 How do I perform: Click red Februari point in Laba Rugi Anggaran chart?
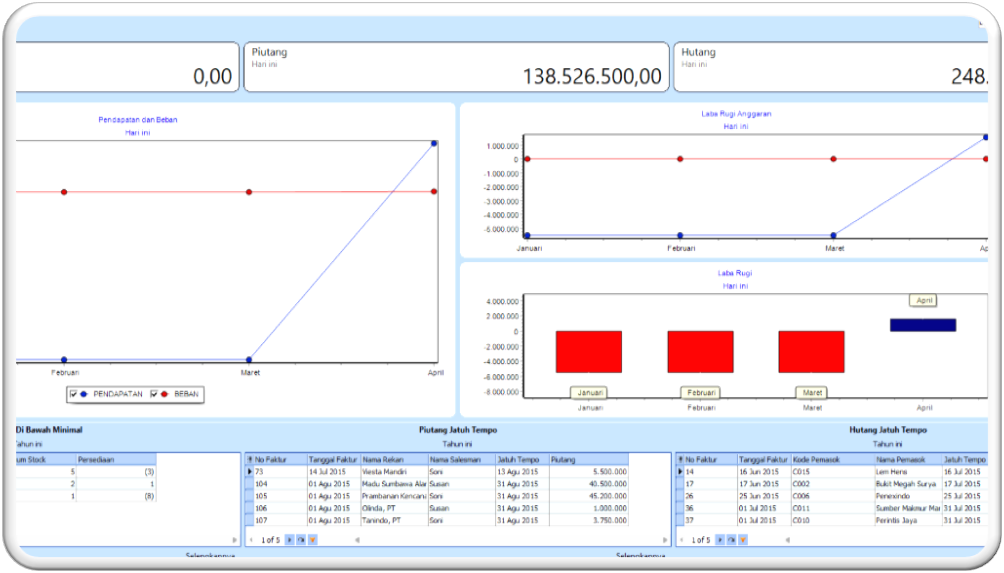[x=680, y=159]
